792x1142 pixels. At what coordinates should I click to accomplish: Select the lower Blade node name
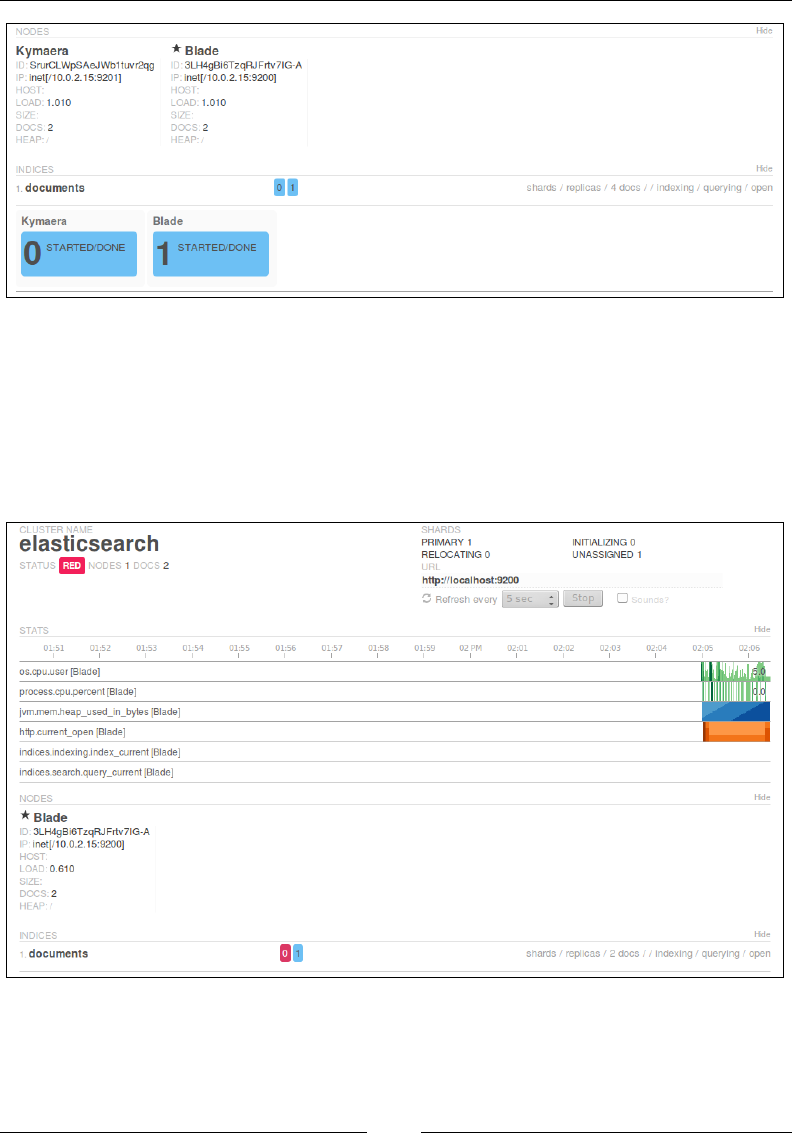click(x=50, y=817)
